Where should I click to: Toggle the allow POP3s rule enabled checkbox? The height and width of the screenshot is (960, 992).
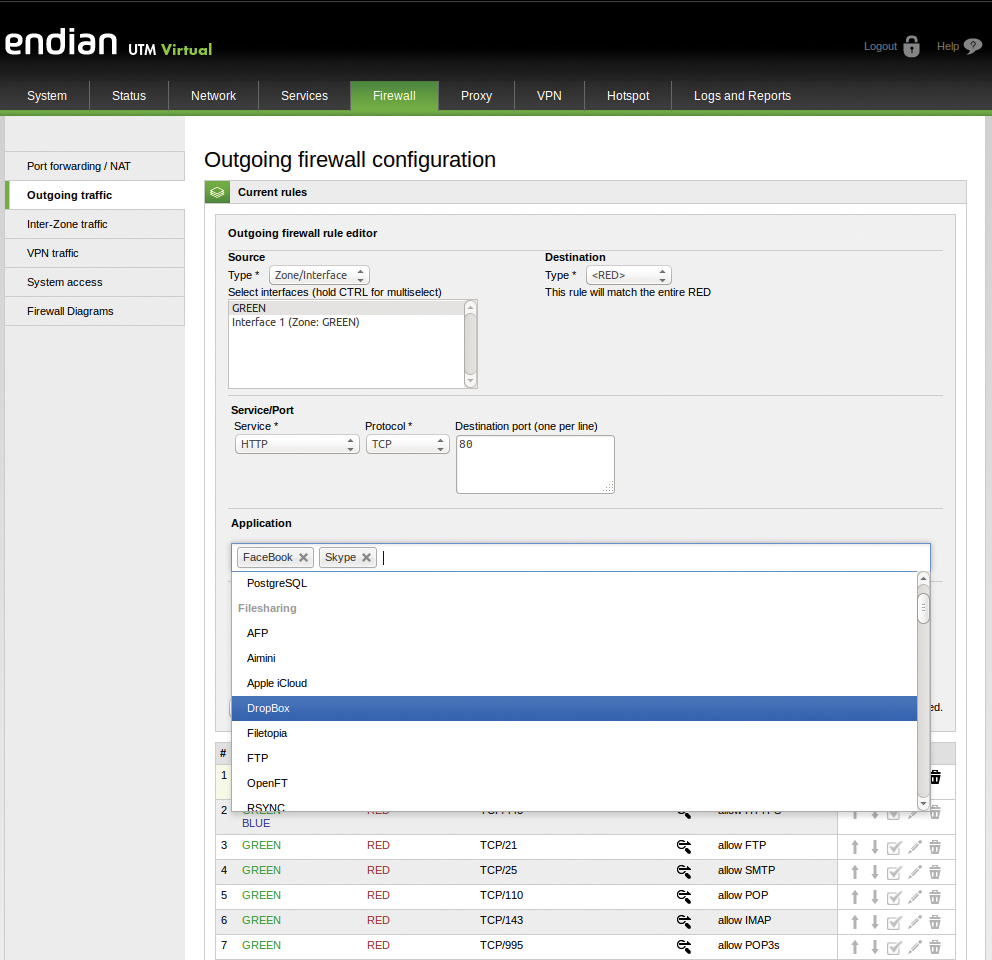[894, 947]
